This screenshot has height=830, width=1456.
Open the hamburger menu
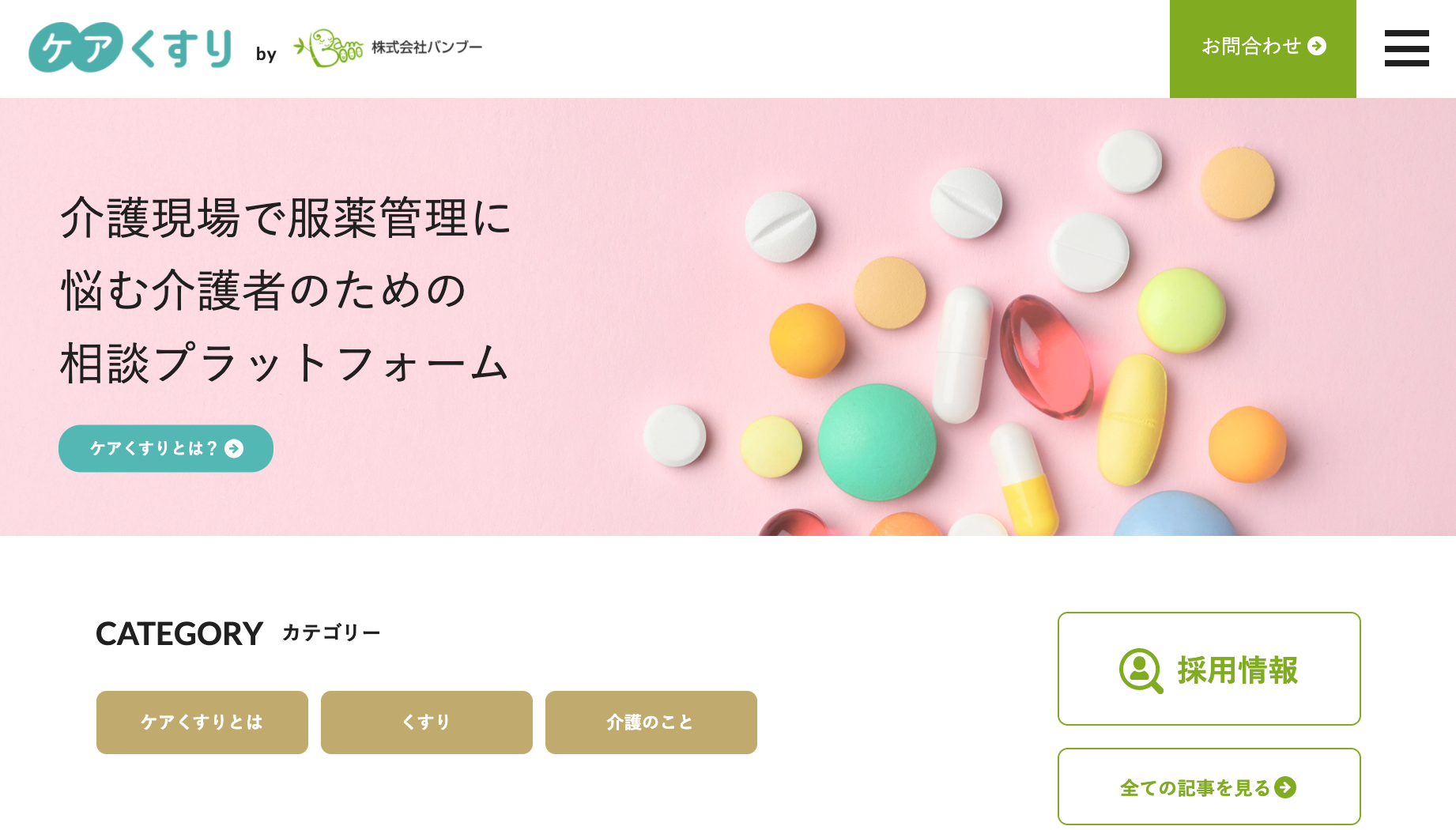coord(1406,48)
